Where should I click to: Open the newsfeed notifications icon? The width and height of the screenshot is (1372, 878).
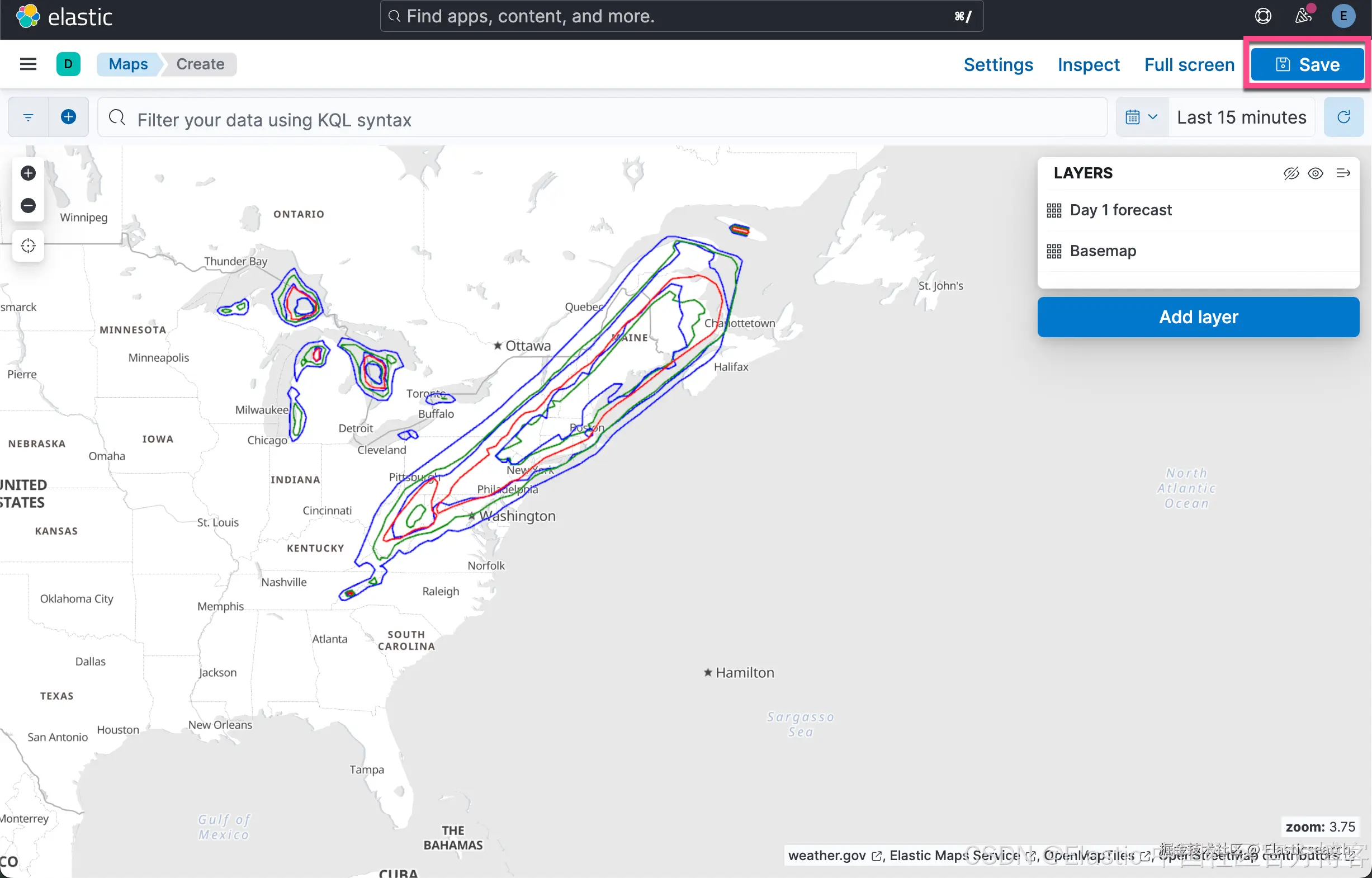1303,16
